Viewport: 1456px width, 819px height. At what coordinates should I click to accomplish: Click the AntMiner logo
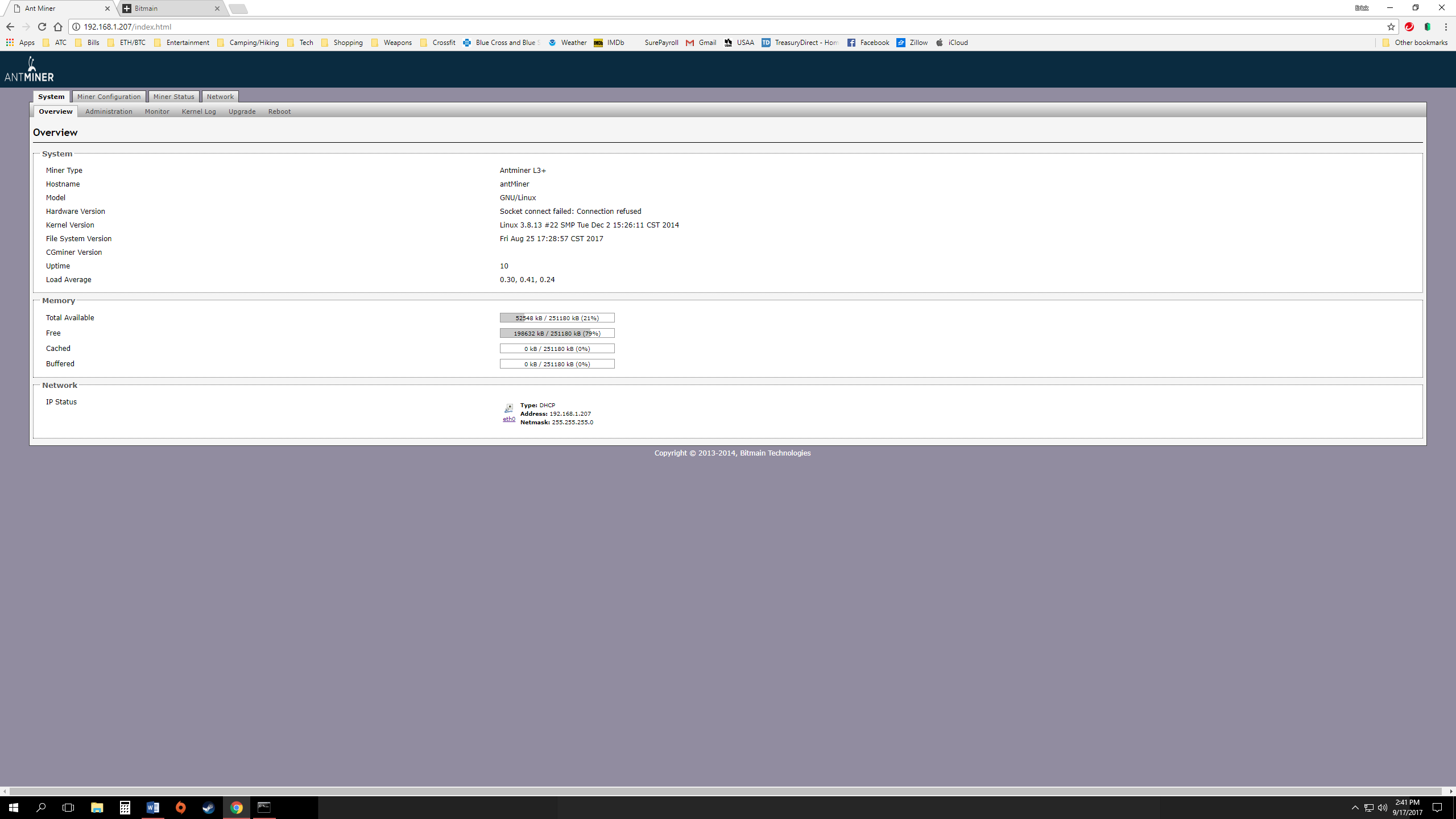pyautogui.click(x=29, y=69)
